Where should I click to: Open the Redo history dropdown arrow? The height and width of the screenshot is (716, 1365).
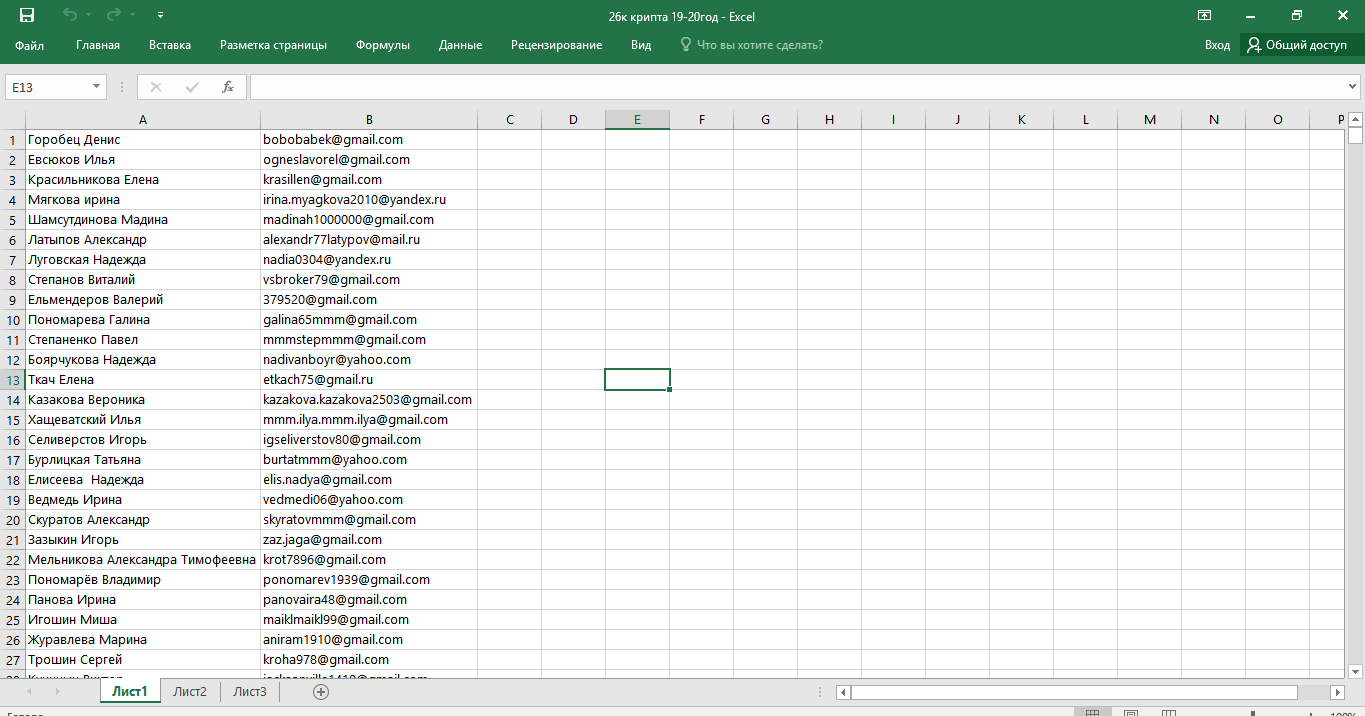click(132, 16)
